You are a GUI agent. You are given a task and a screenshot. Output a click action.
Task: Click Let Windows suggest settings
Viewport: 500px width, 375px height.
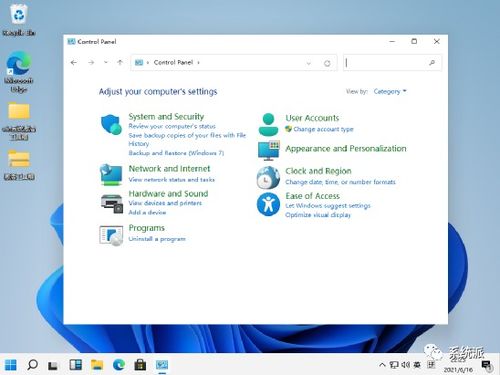click(328, 206)
